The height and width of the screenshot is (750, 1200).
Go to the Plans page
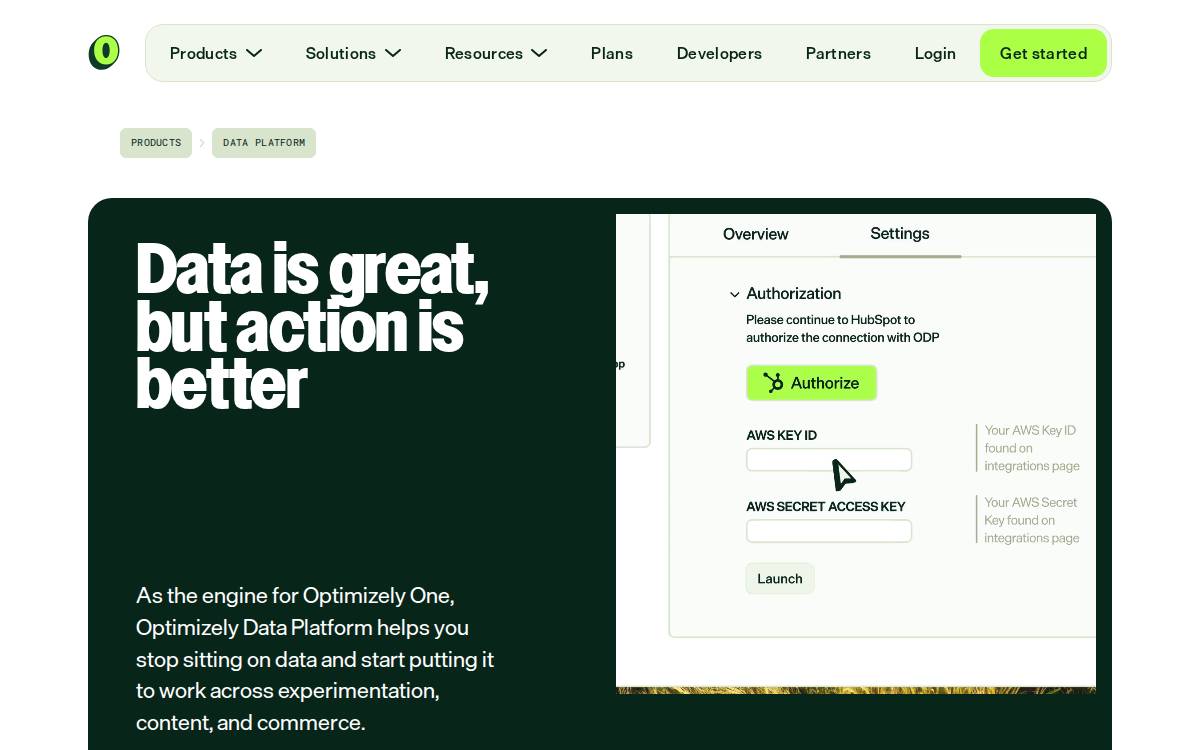coord(612,53)
